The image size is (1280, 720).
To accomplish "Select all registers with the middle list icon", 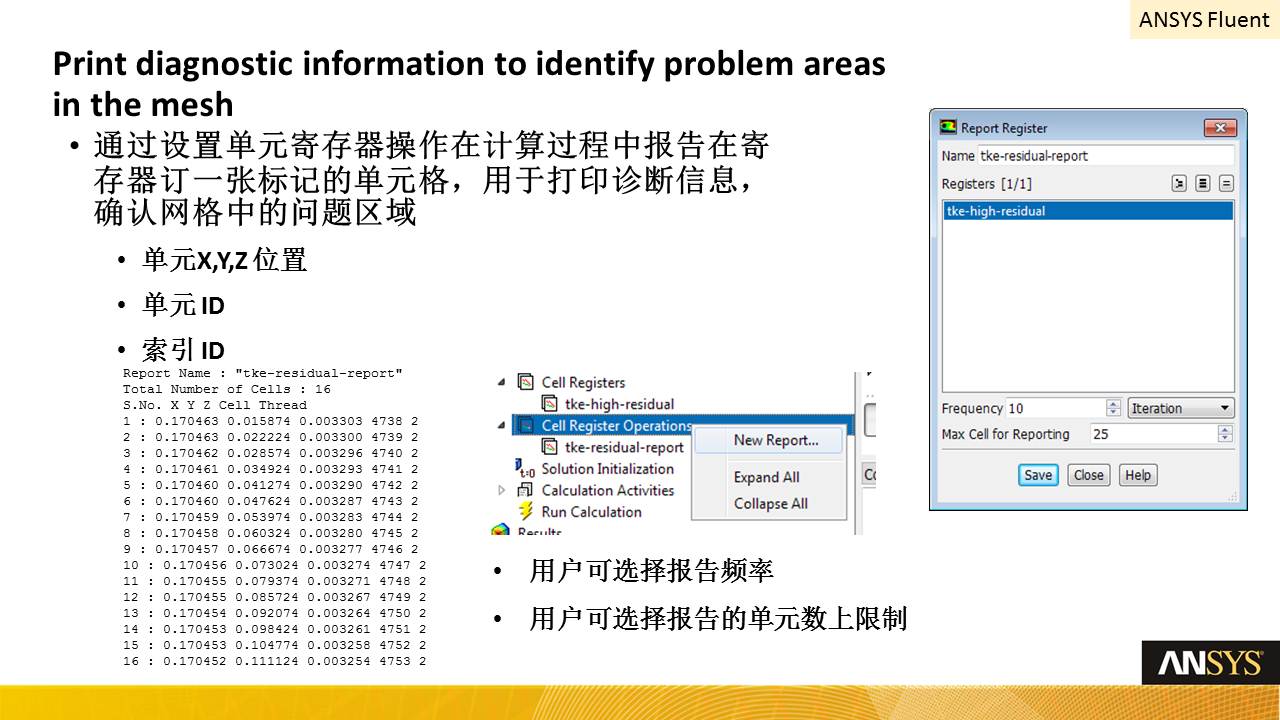I will coord(1203,184).
